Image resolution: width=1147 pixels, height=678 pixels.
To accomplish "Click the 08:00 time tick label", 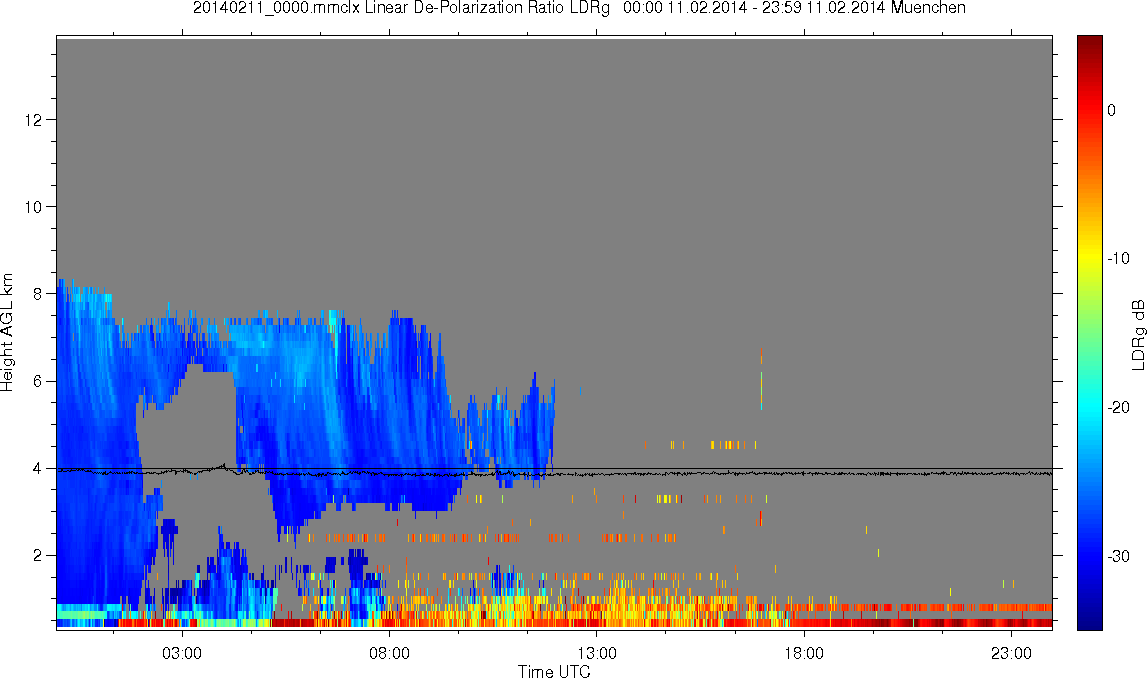I will (x=389, y=653).
